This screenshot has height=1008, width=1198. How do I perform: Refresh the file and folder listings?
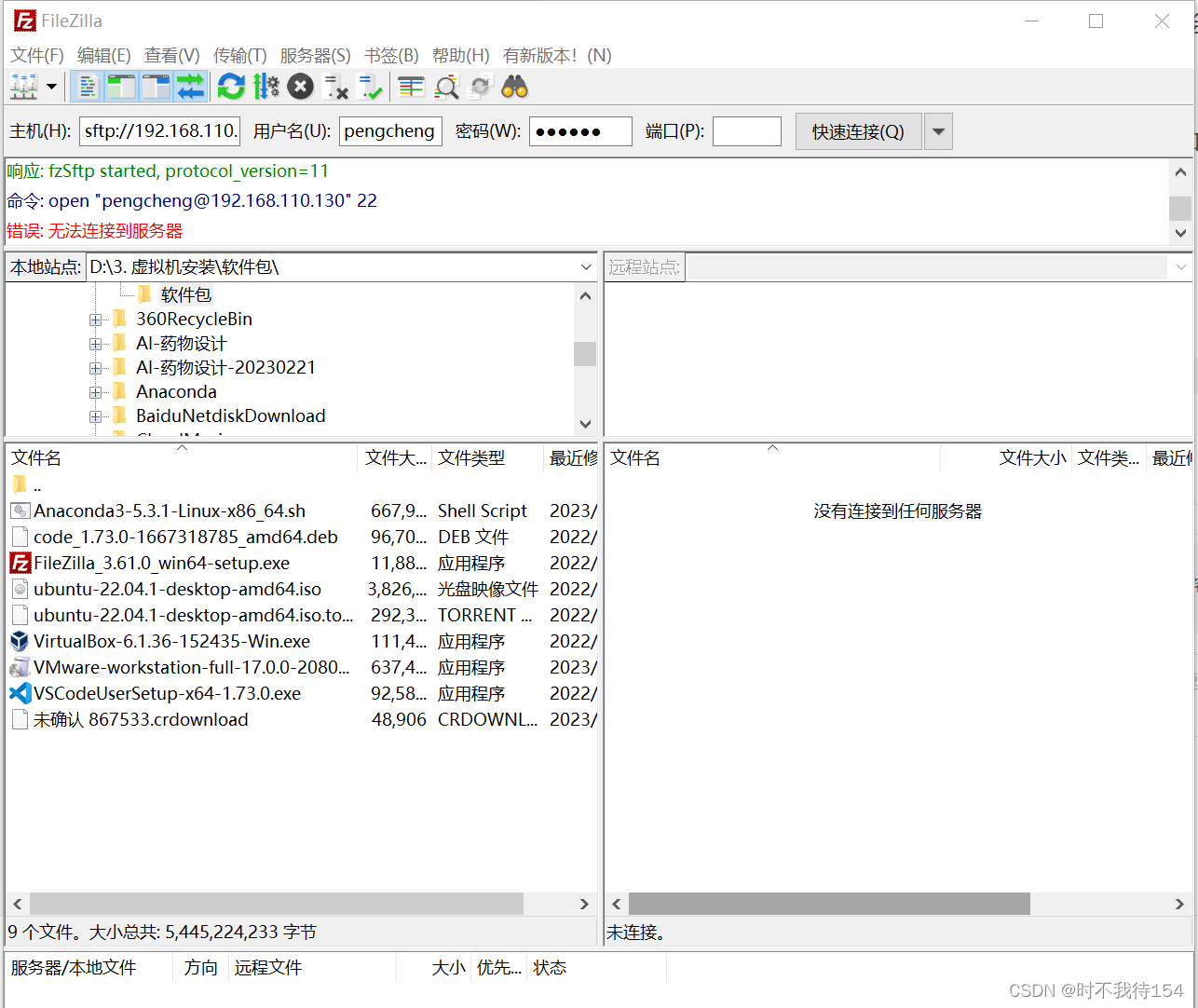(230, 86)
